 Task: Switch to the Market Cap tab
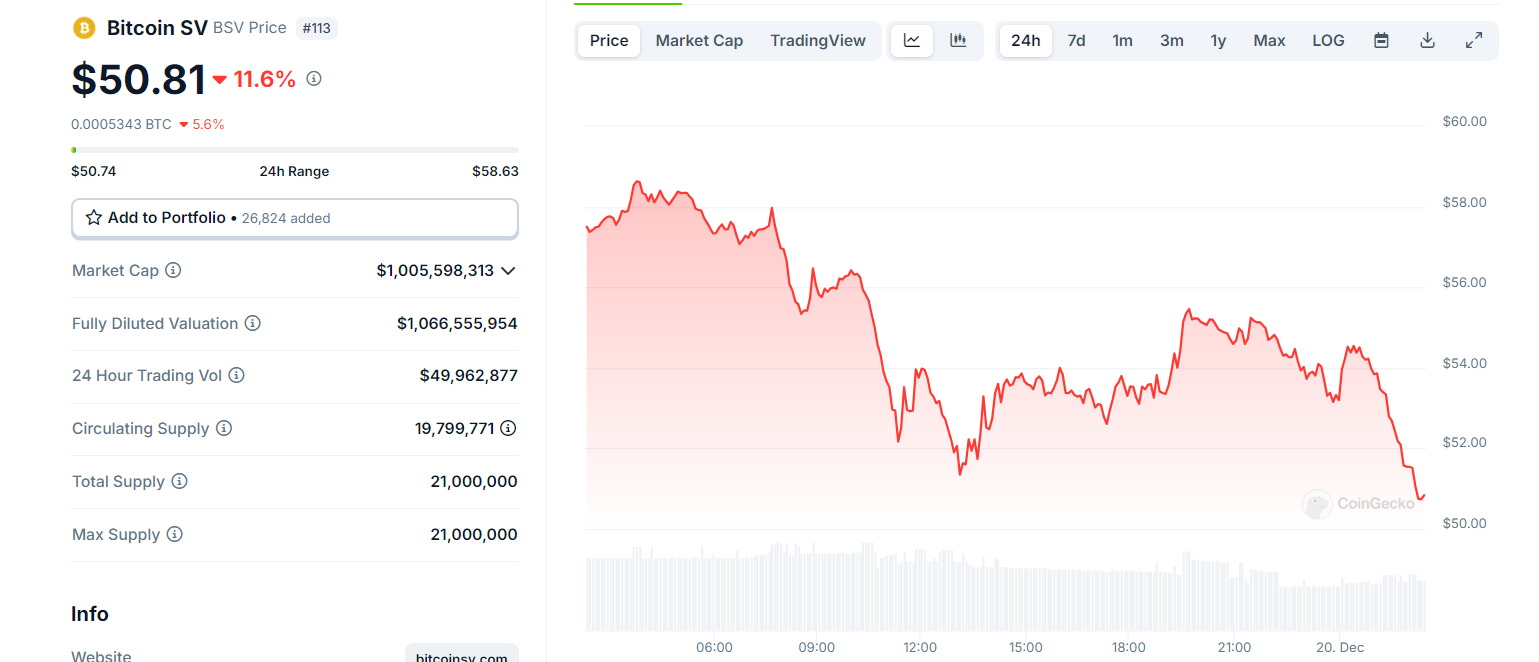tap(699, 41)
